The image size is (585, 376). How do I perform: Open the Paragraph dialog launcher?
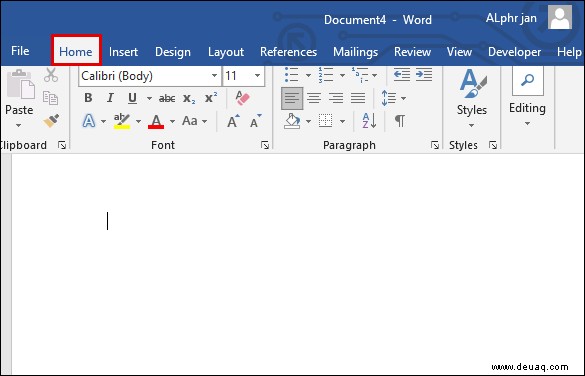click(x=435, y=145)
